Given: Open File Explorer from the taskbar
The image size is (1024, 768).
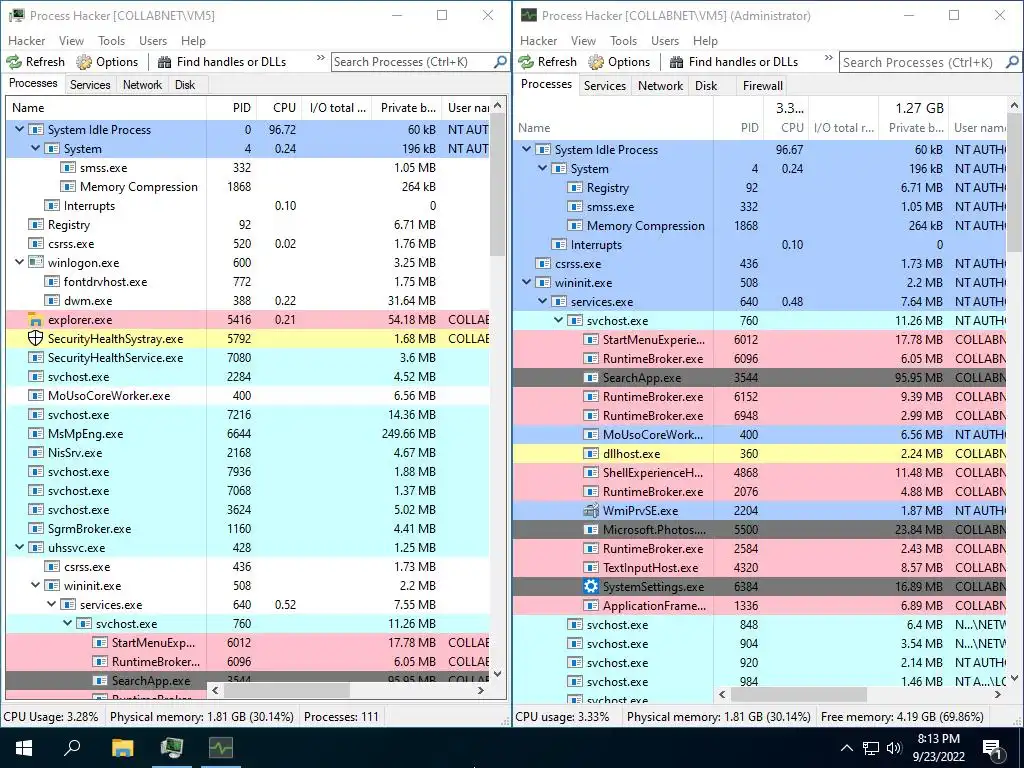Looking at the screenshot, I should pos(122,748).
